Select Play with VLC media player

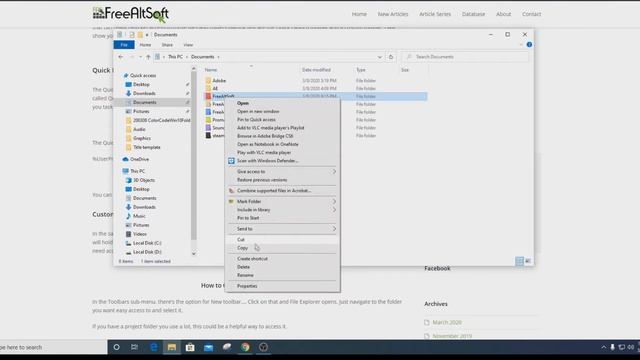click(x=264, y=152)
